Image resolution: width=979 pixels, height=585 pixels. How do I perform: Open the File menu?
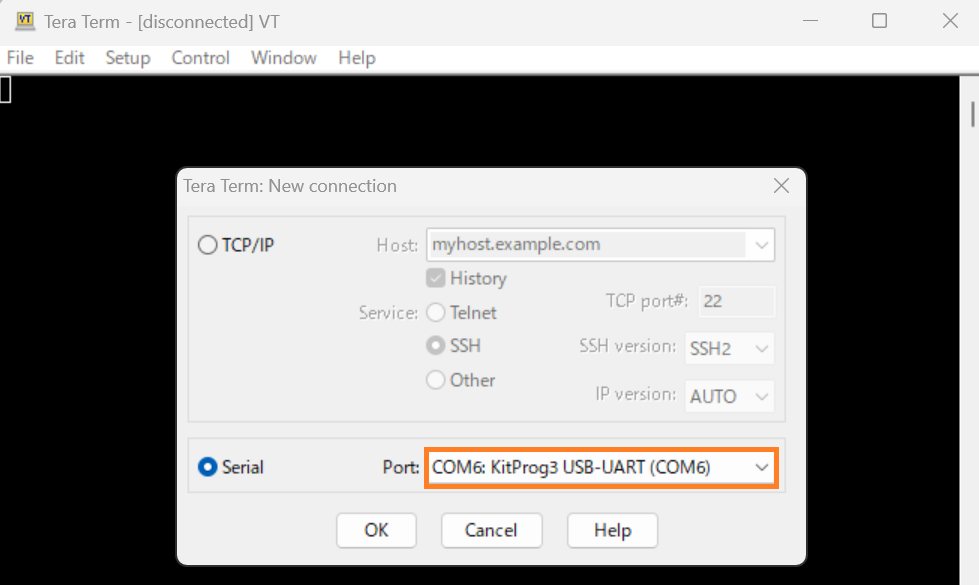(x=20, y=58)
